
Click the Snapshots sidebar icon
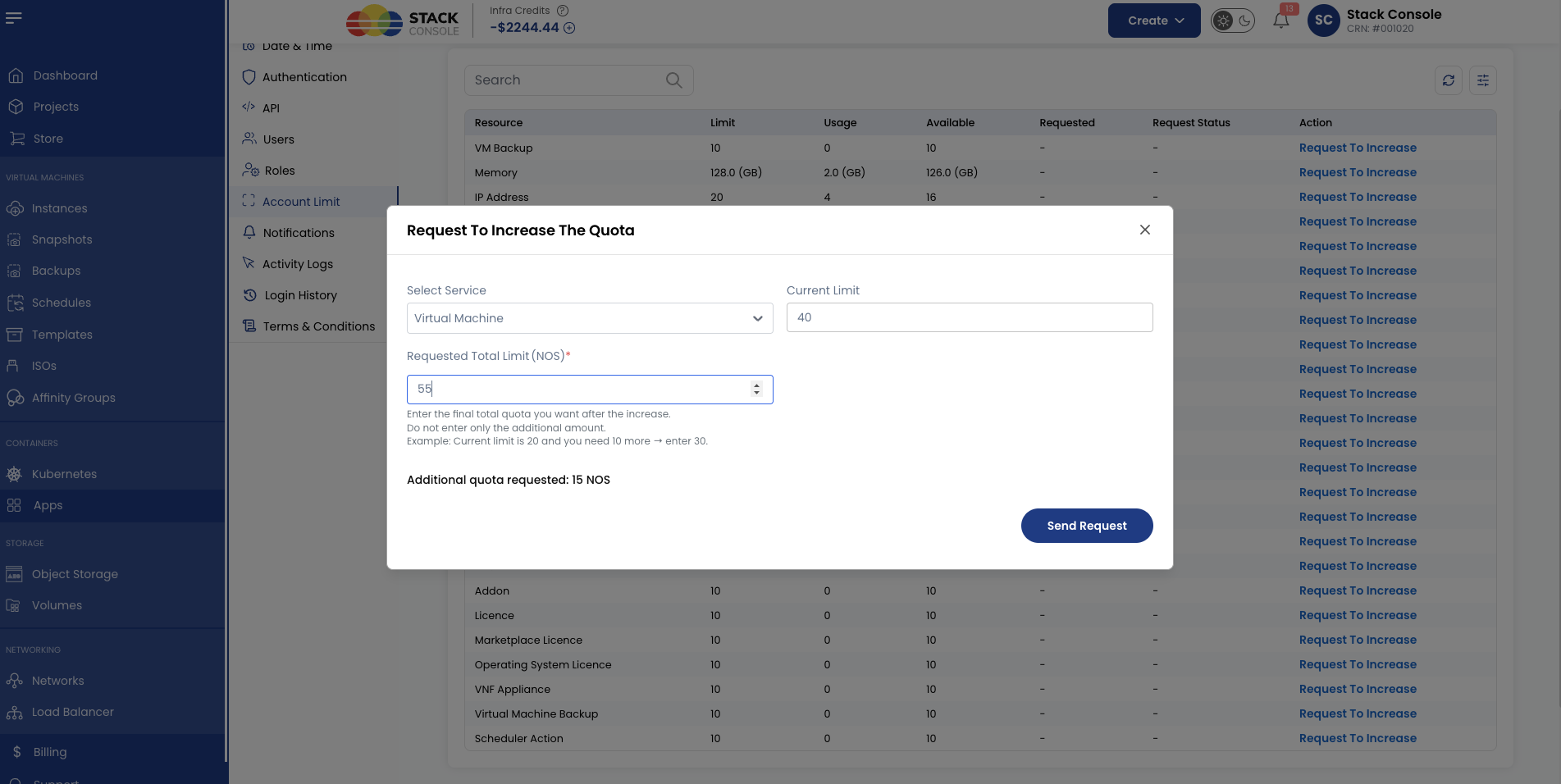(14, 239)
